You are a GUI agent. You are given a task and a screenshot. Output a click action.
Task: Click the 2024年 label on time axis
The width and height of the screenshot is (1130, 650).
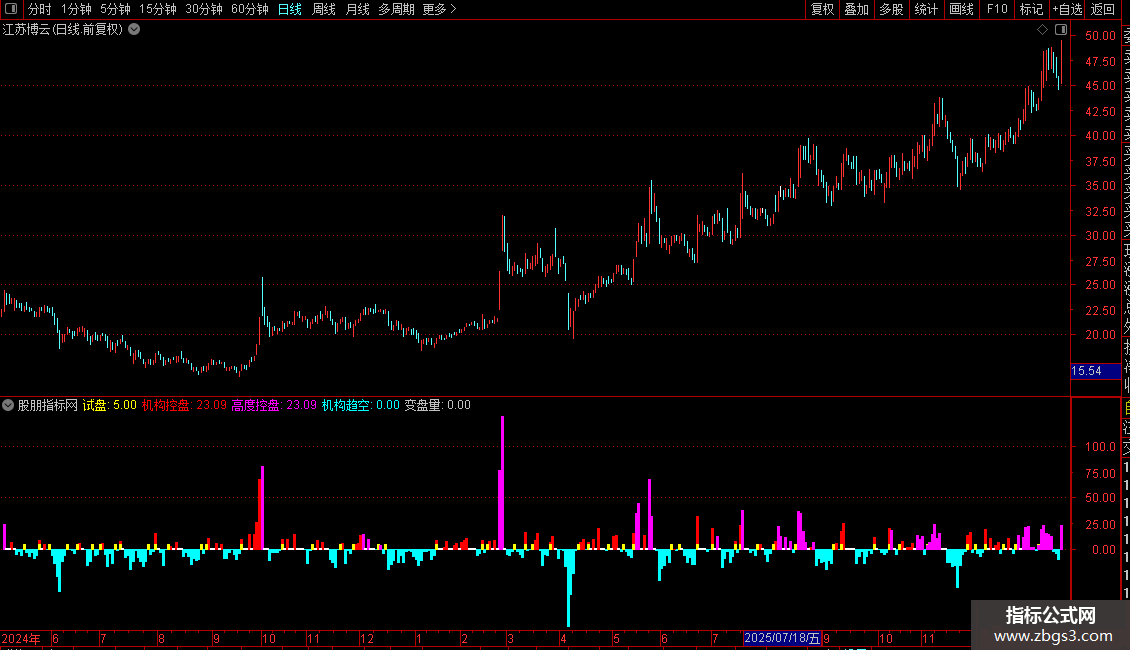(21, 638)
